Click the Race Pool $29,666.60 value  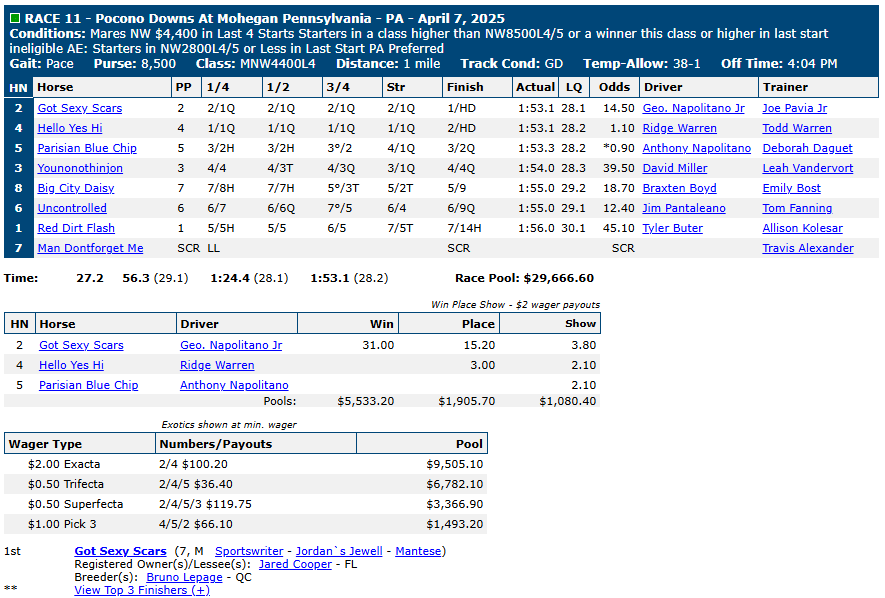coord(559,278)
